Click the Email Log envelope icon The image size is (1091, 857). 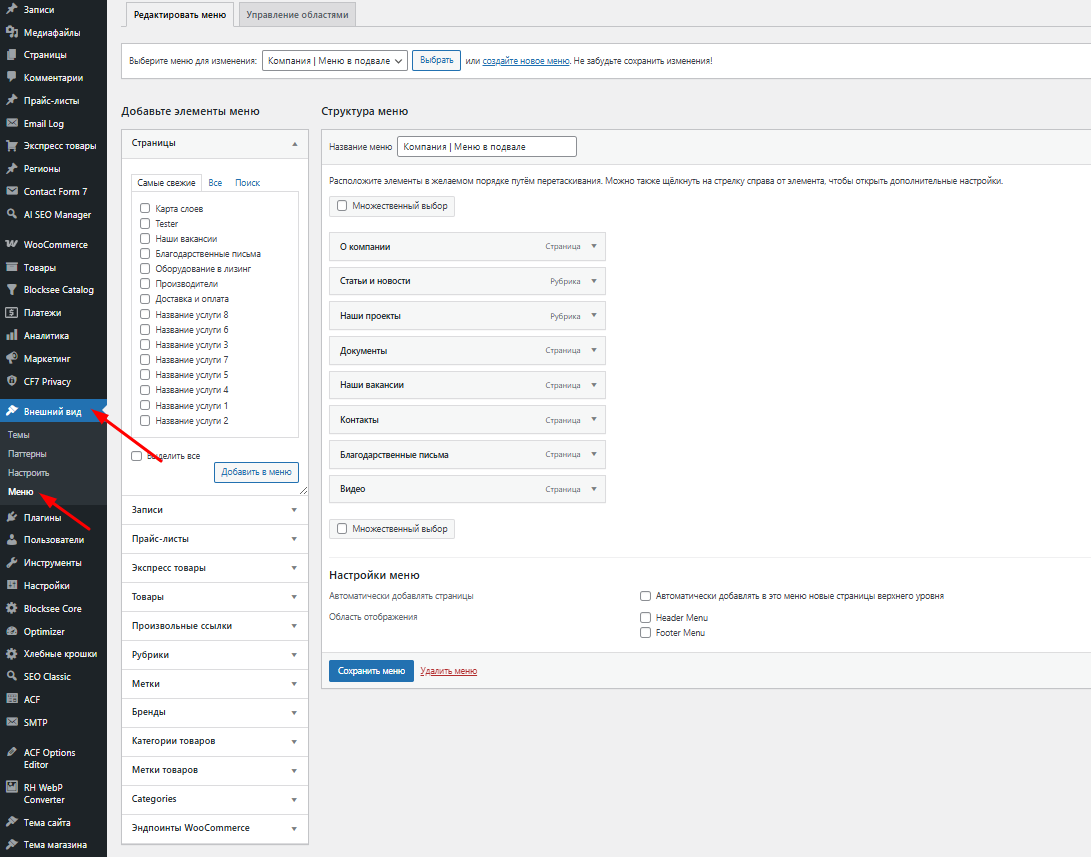(x=12, y=123)
